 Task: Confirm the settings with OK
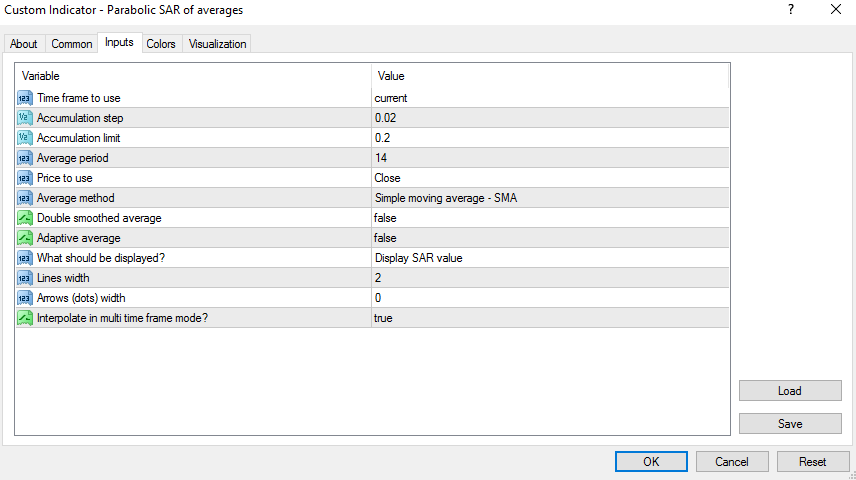(650, 462)
